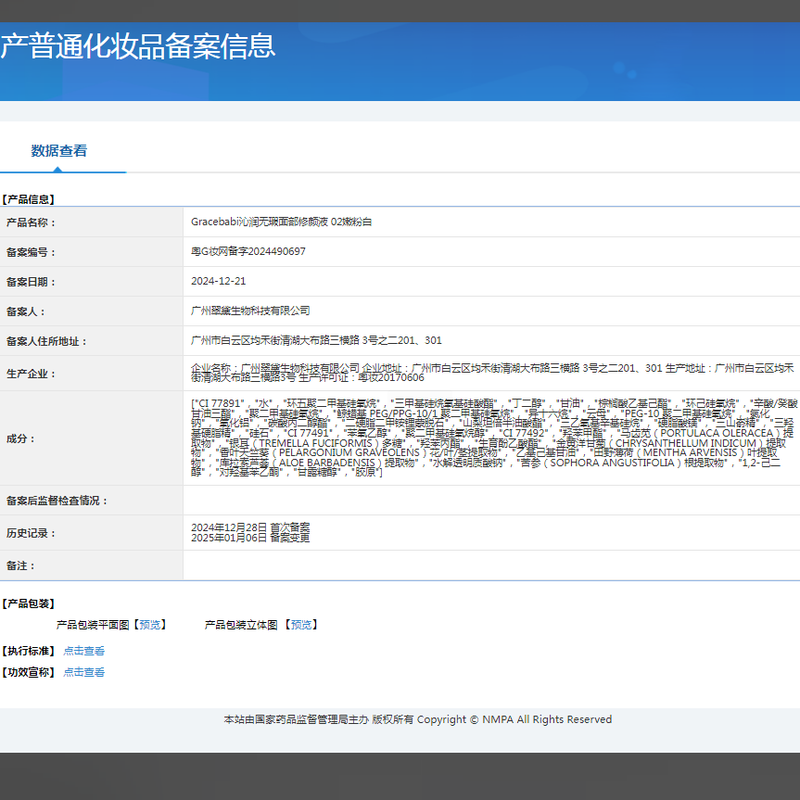Click the 备案人 company name value
Screen dimensions: 800x800
pos(250,311)
